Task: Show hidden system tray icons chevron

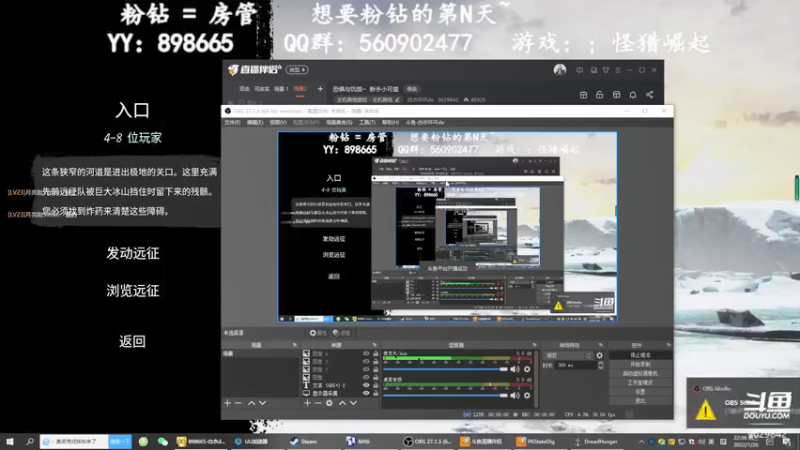Action: 641,442
